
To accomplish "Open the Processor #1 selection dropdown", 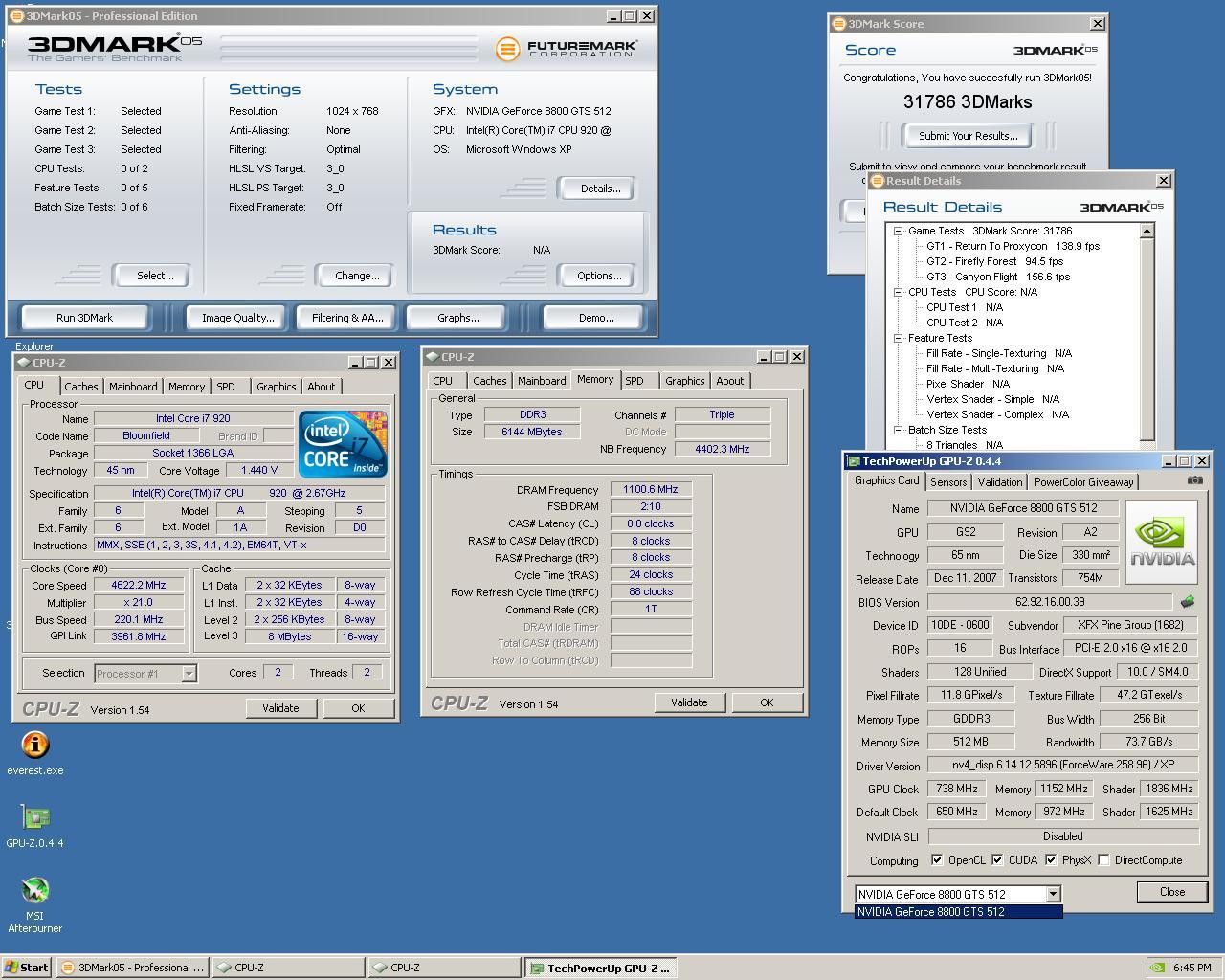I will pos(189,674).
